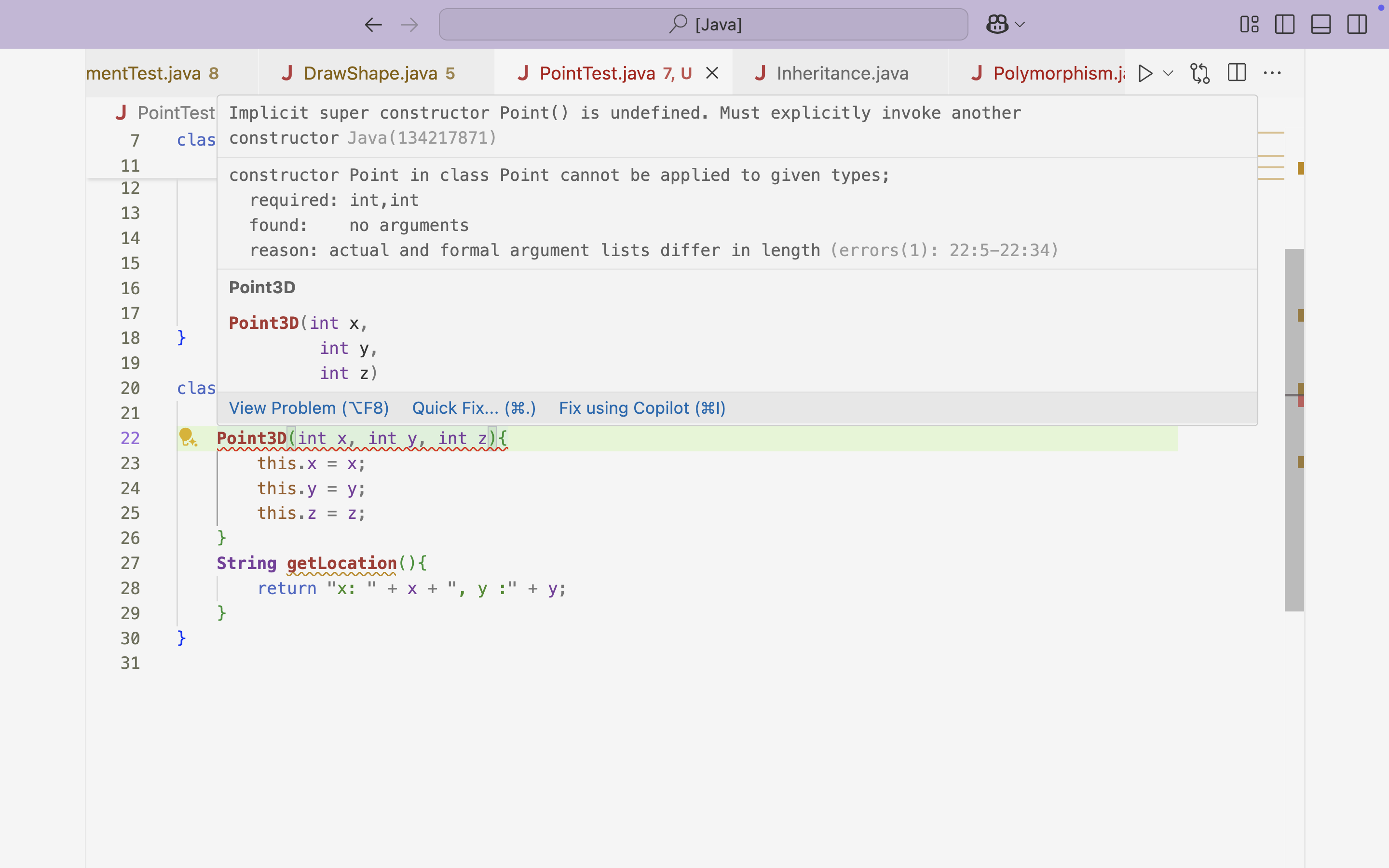Expand the Copilot dropdown chevron

point(1020,24)
